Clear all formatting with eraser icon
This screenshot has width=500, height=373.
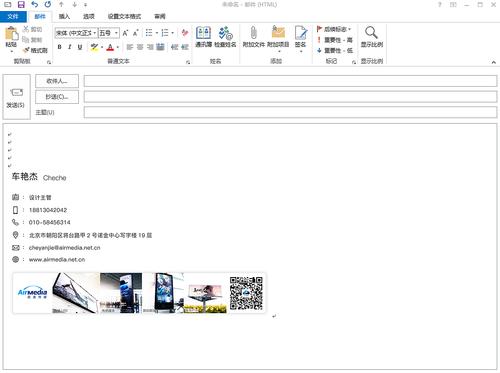point(185,33)
